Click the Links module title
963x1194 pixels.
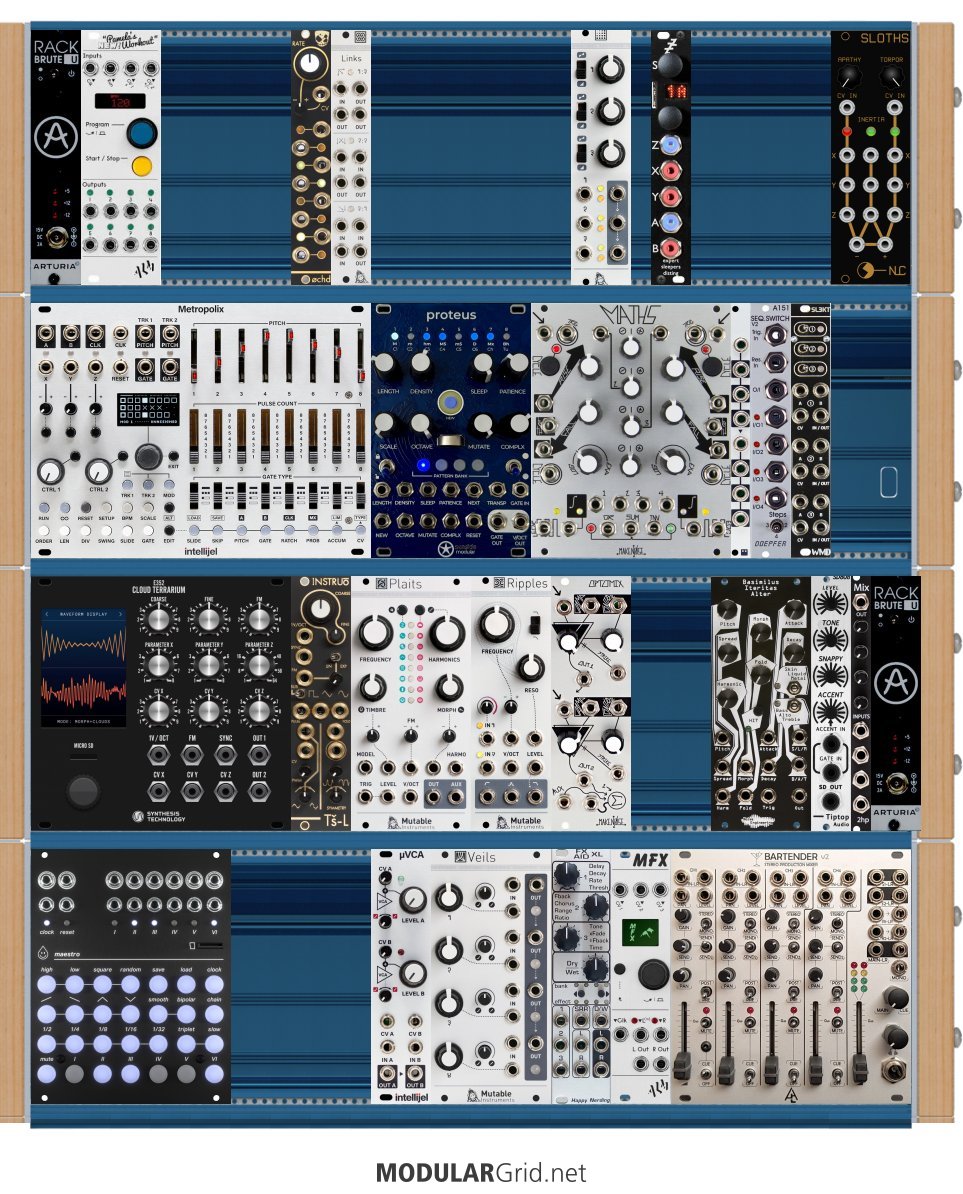pos(351,58)
